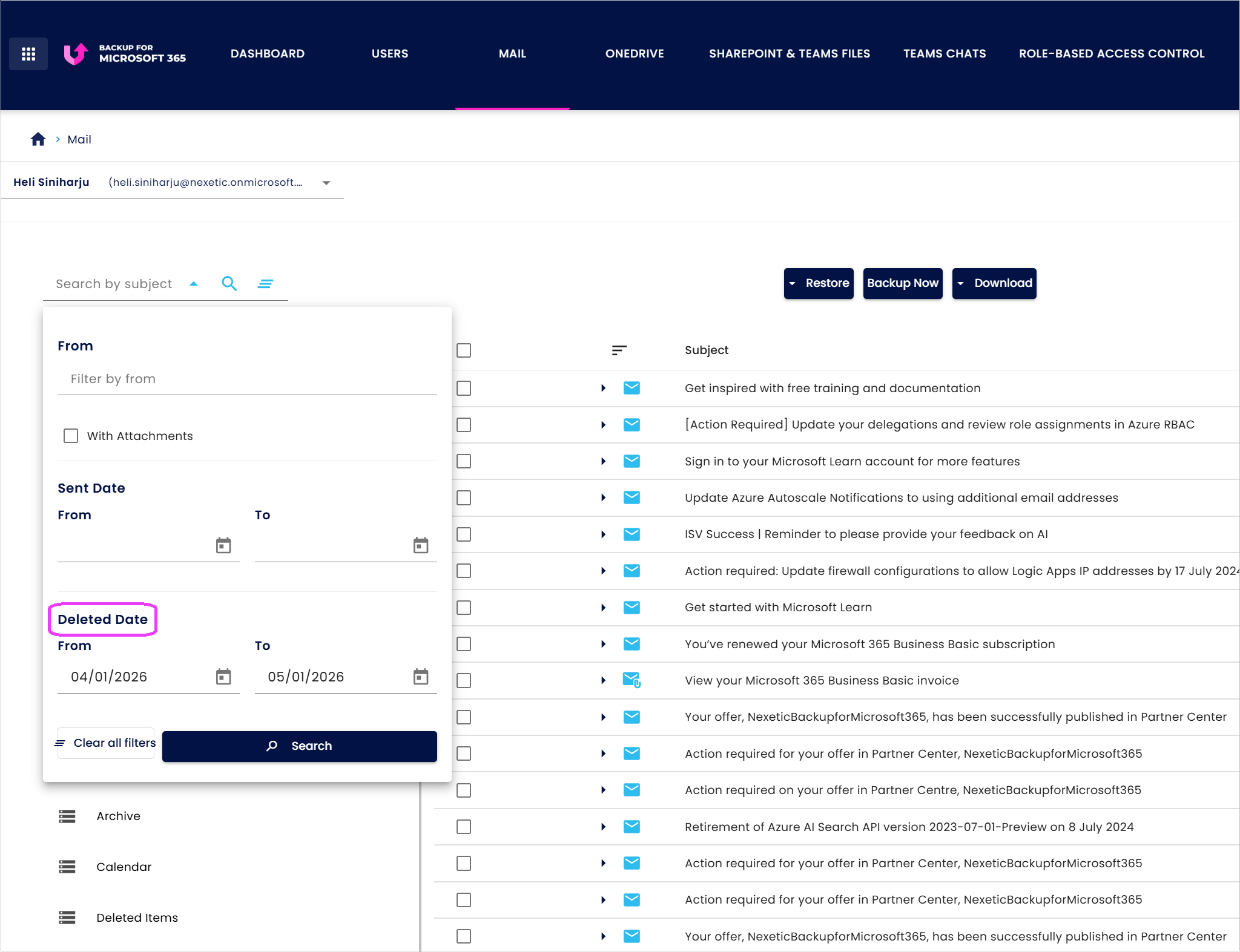
Task: Click the Backup Now button
Action: pos(902,283)
